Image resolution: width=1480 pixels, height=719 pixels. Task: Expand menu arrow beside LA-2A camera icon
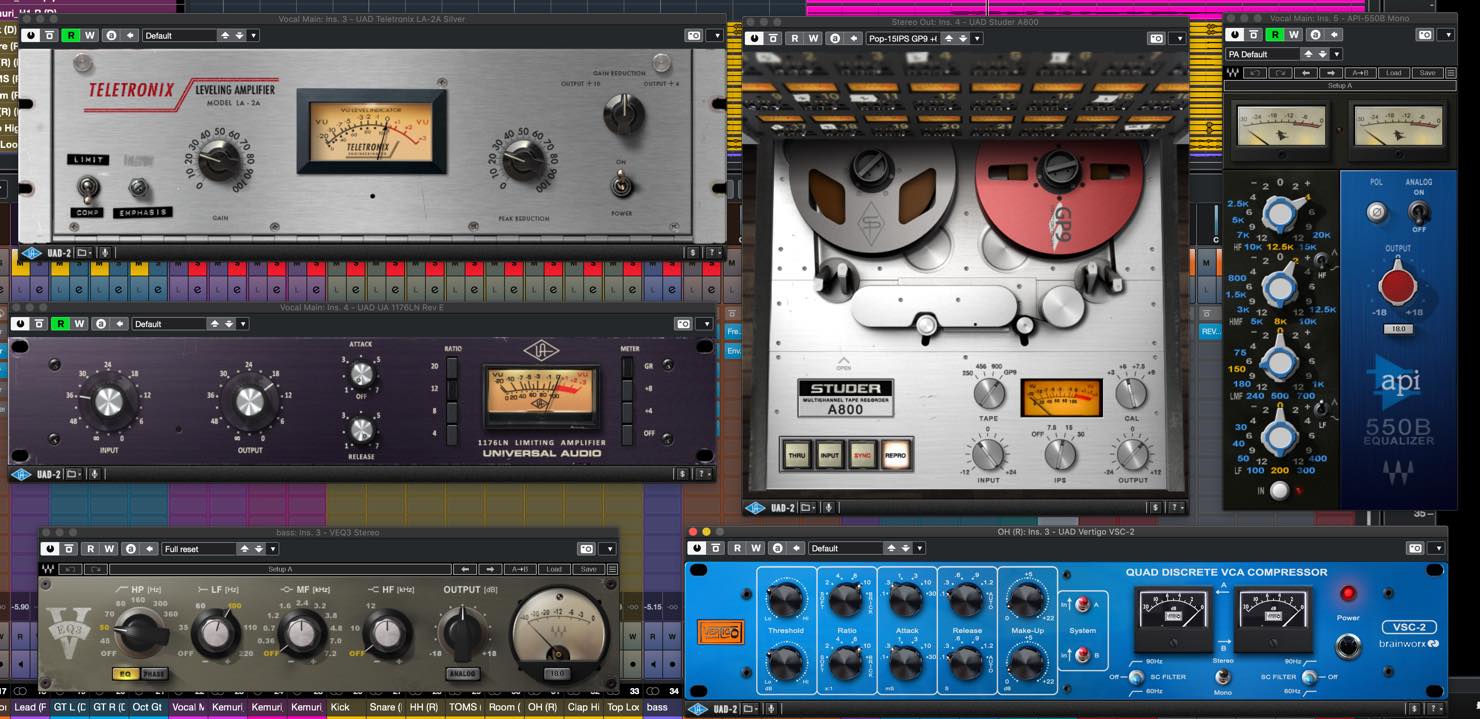pyautogui.click(x=714, y=35)
